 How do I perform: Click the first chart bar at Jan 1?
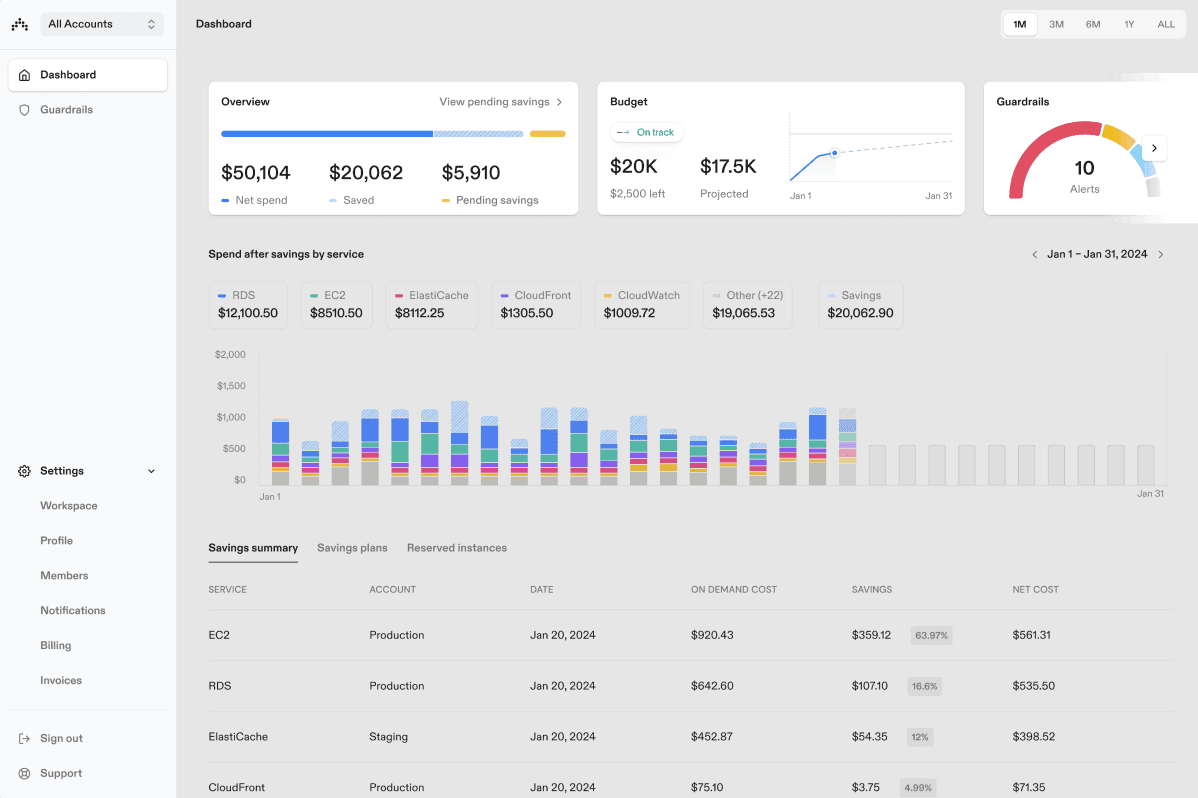[x=280, y=452]
